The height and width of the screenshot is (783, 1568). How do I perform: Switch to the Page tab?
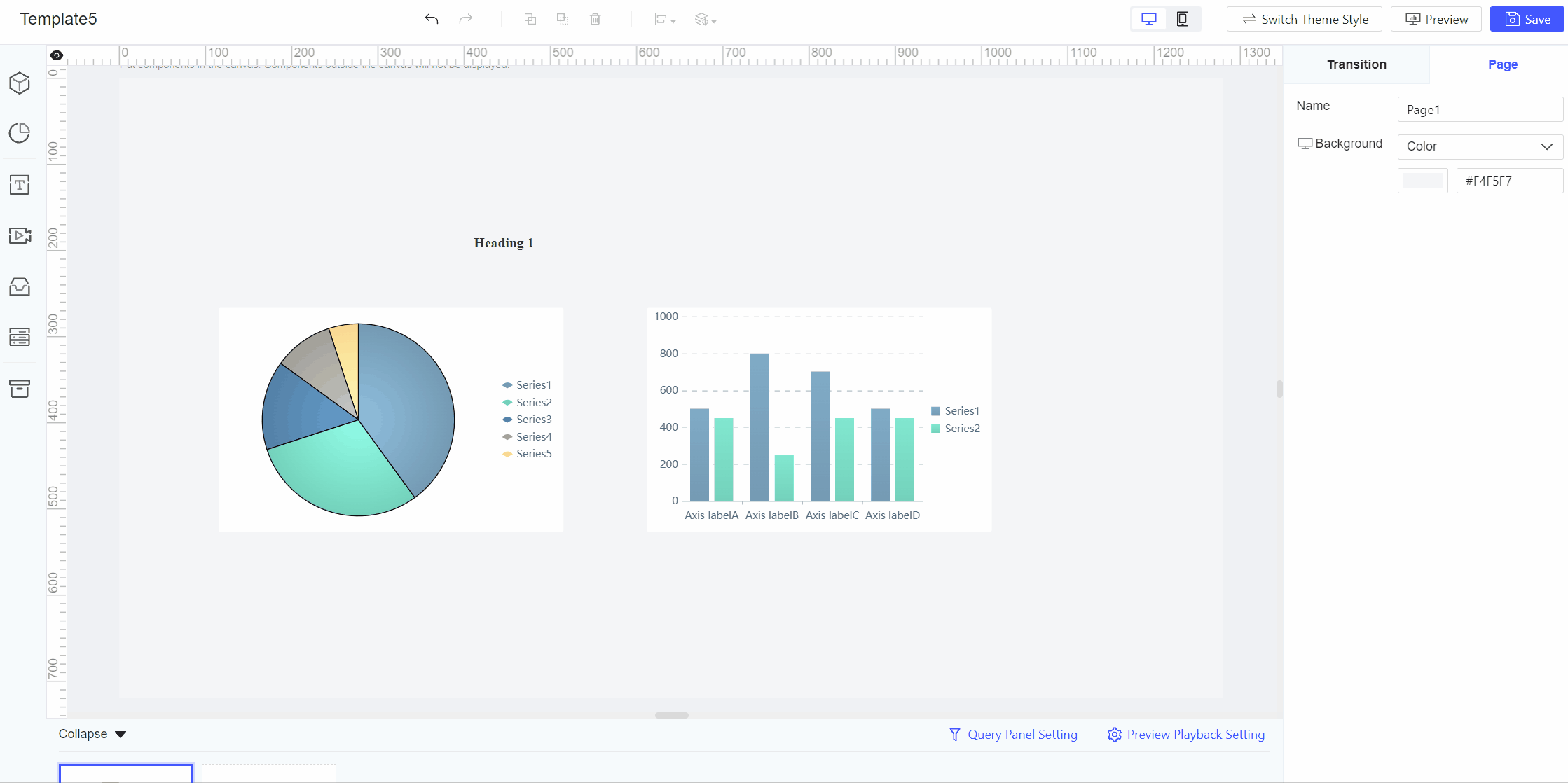1503,64
